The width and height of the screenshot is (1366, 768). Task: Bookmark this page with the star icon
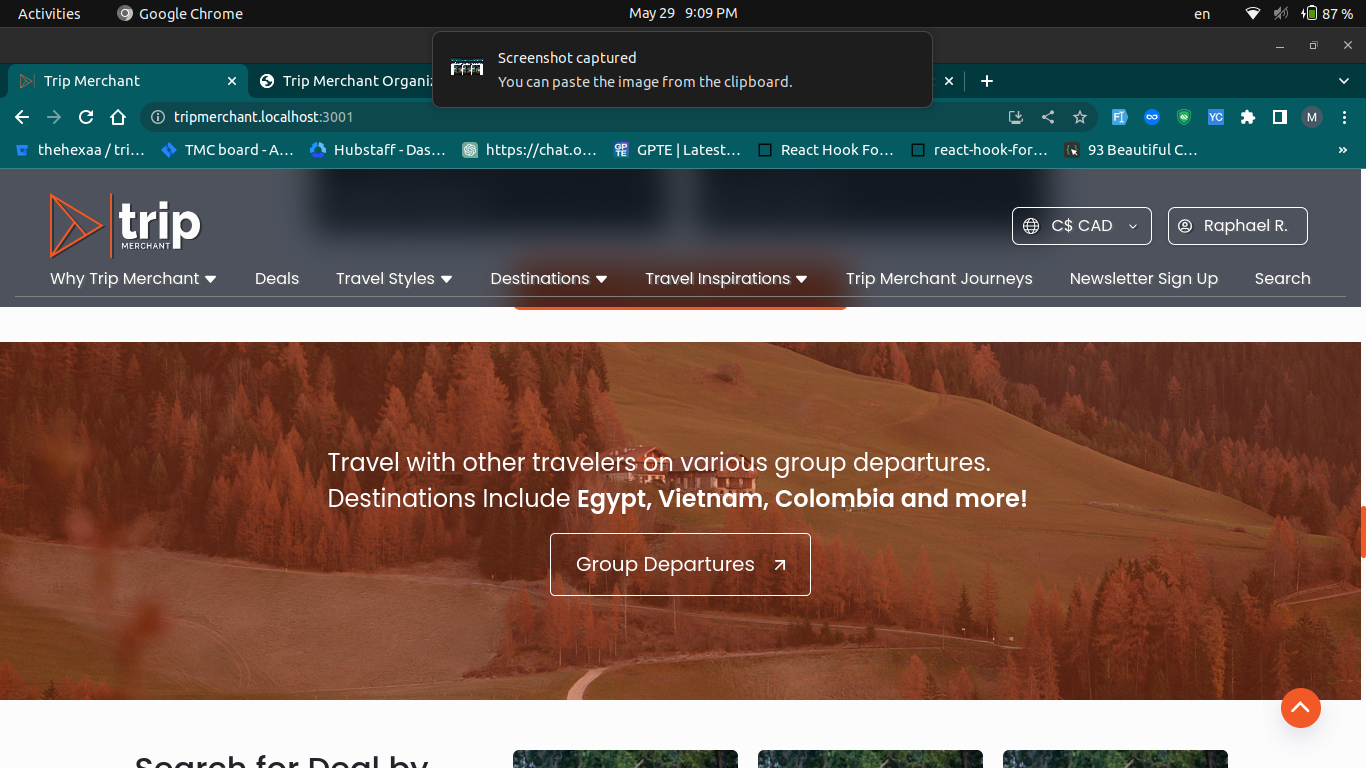[1080, 117]
